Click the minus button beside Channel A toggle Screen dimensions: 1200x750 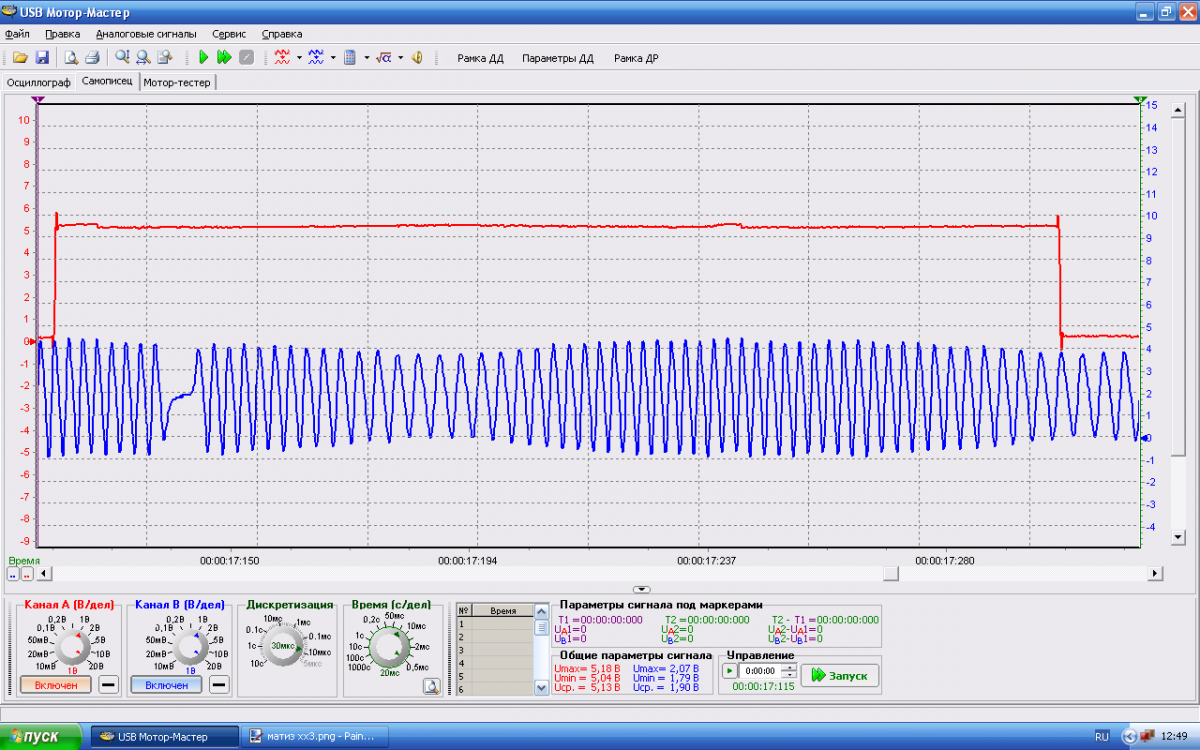[x=107, y=685]
